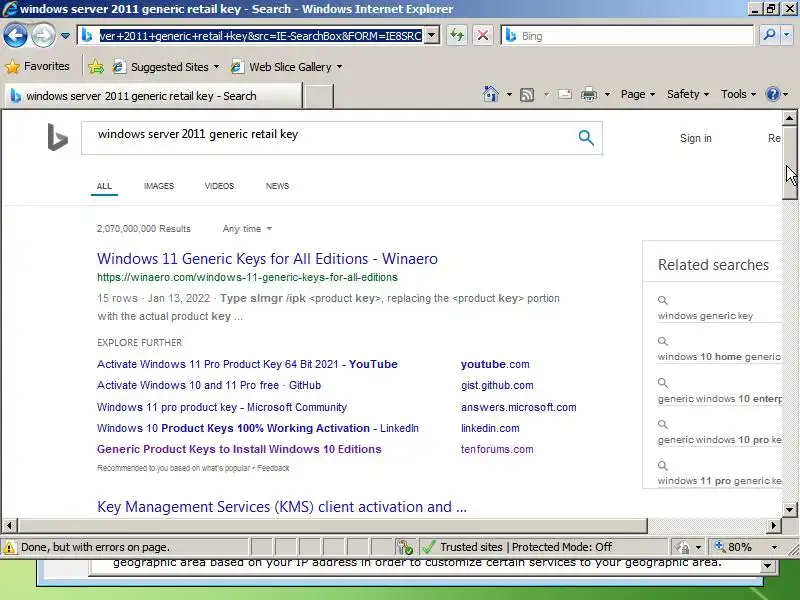Click the answers.microsoft.com domain link
This screenshot has width=800, height=600.
pos(518,407)
